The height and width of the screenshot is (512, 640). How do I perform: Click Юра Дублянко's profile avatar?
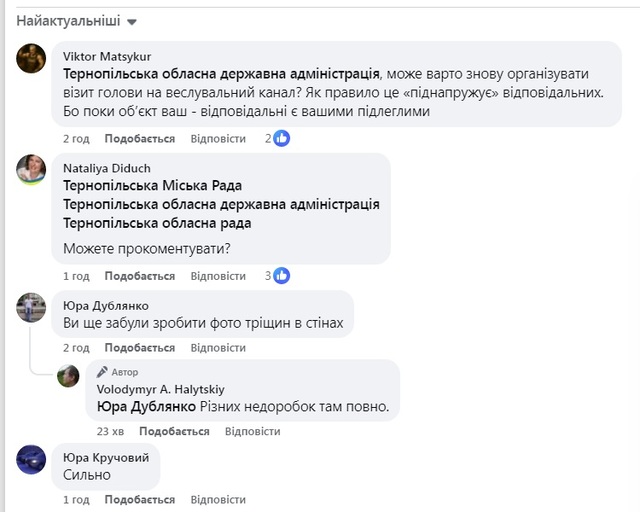pyautogui.click(x=31, y=307)
